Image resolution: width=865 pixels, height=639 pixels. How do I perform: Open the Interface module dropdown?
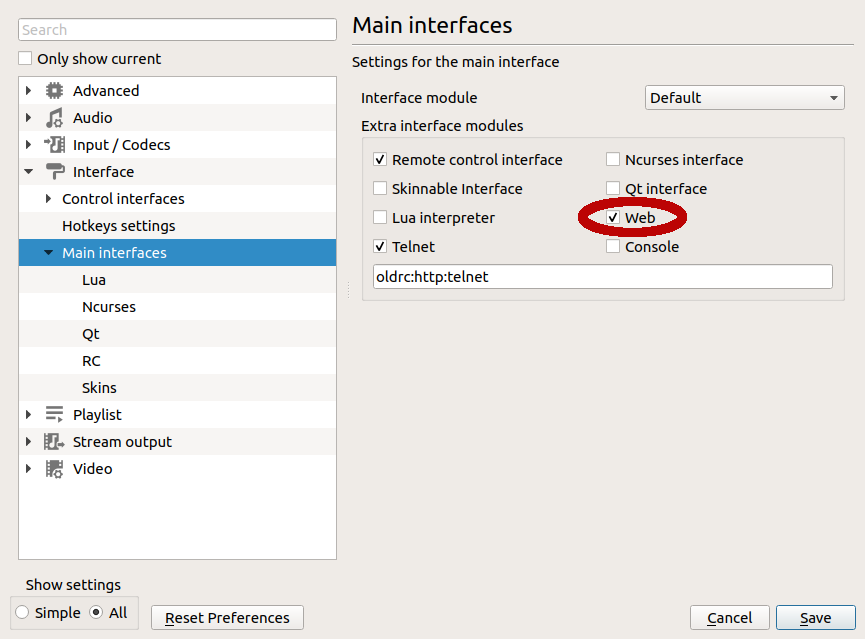pos(744,98)
